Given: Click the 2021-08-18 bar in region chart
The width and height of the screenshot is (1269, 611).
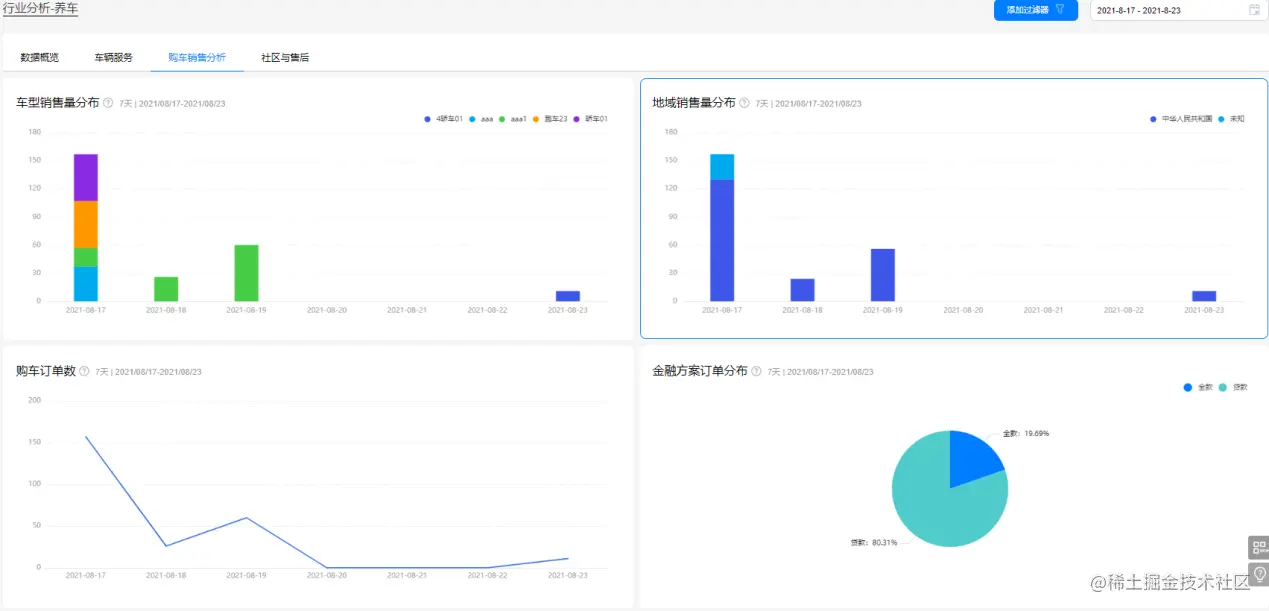Looking at the screenshot, I should (802, 290).
